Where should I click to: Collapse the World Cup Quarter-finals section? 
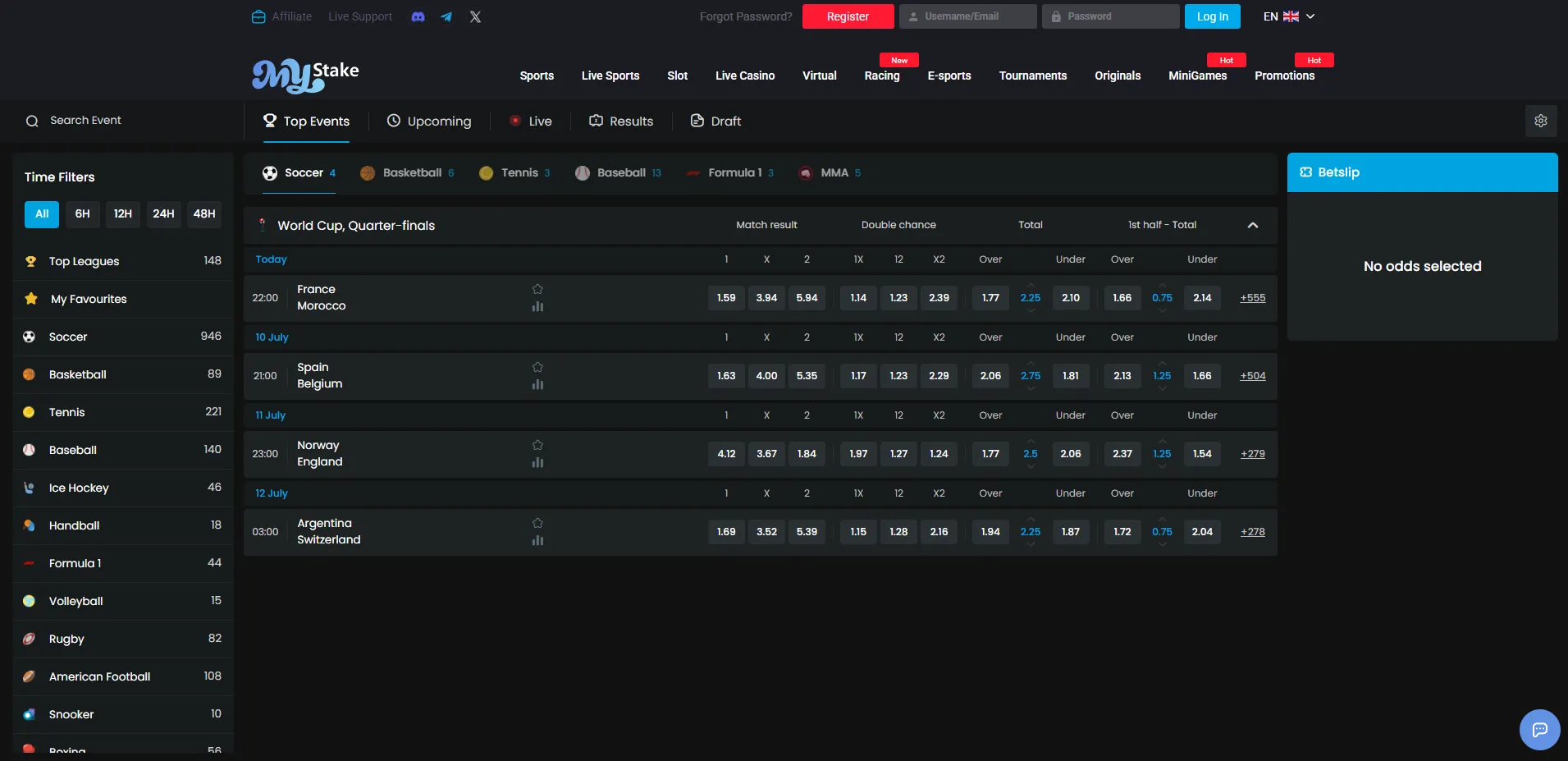pyautogui.click(x=1253, y=225)
